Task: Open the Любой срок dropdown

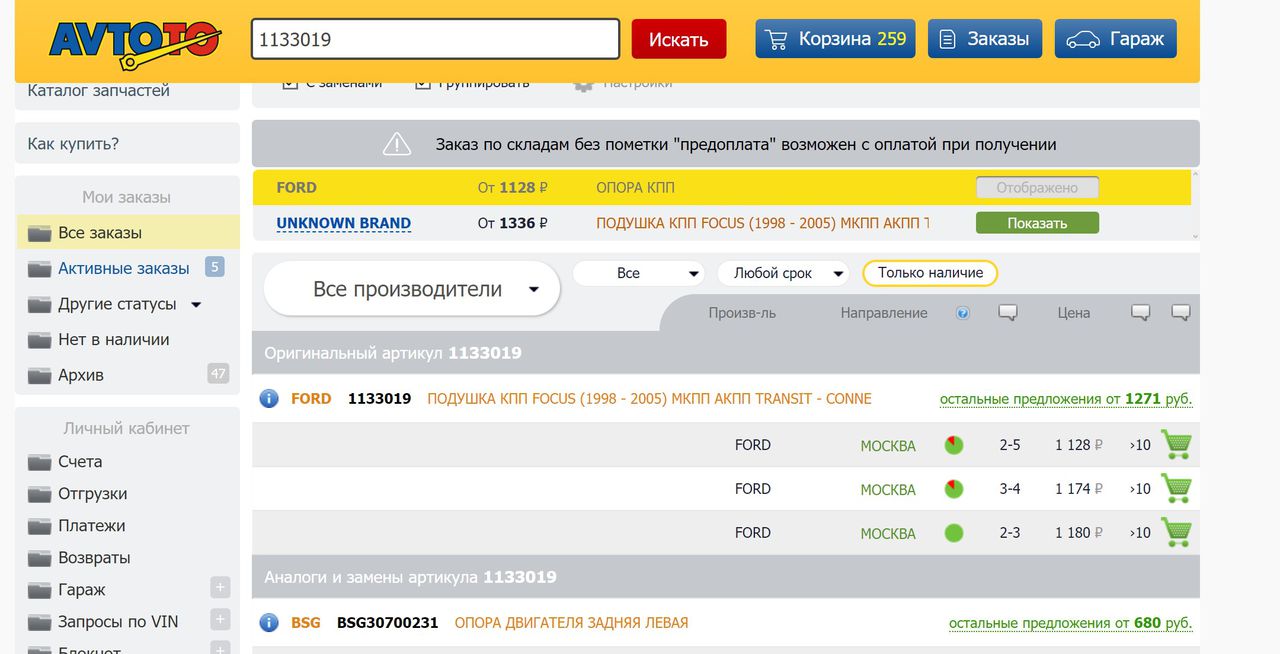Action: point(783,273)
